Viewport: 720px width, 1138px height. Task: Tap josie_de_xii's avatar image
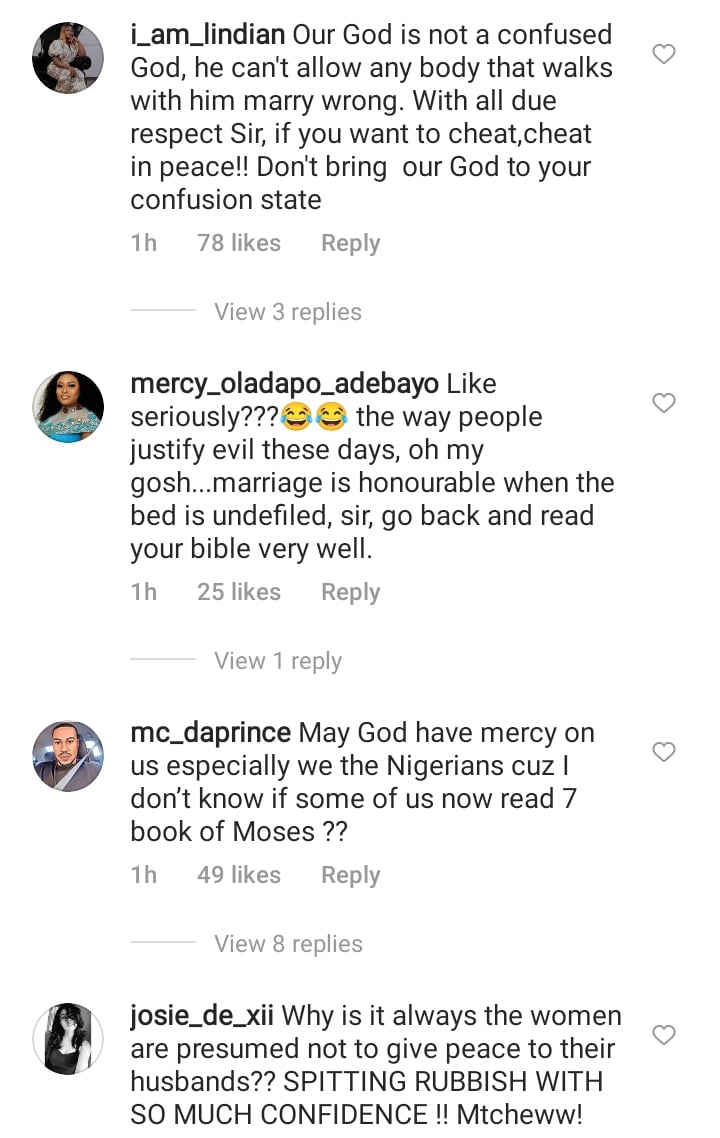tap(68, 1038)
